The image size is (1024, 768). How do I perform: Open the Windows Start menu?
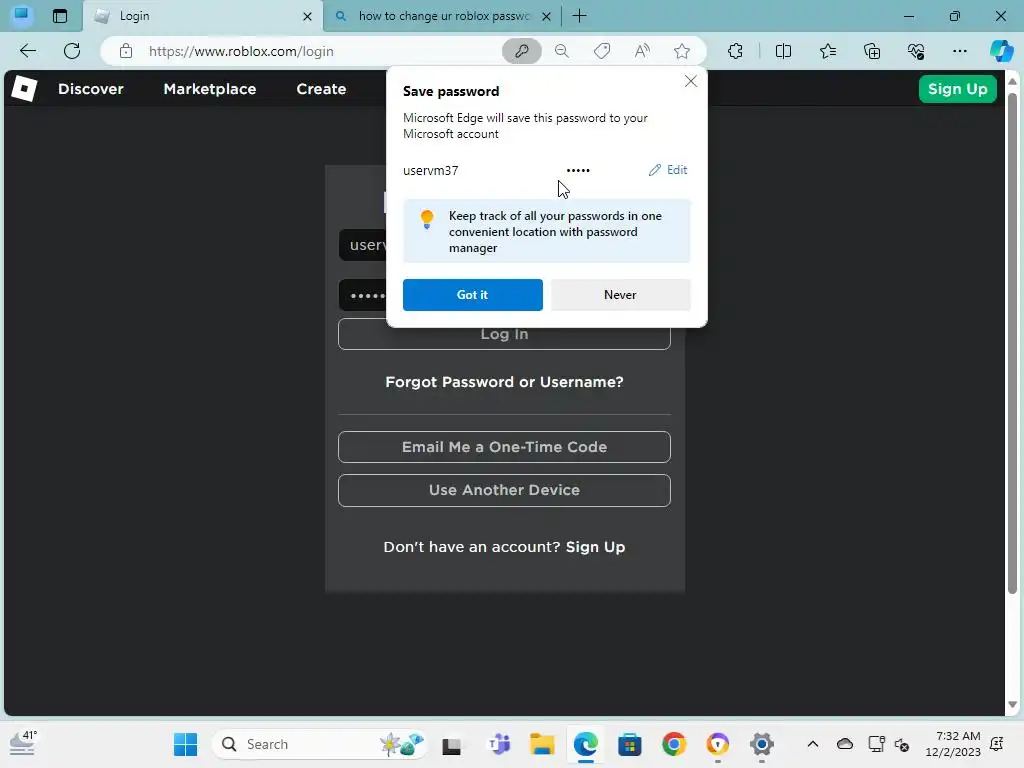pos(185,744)
